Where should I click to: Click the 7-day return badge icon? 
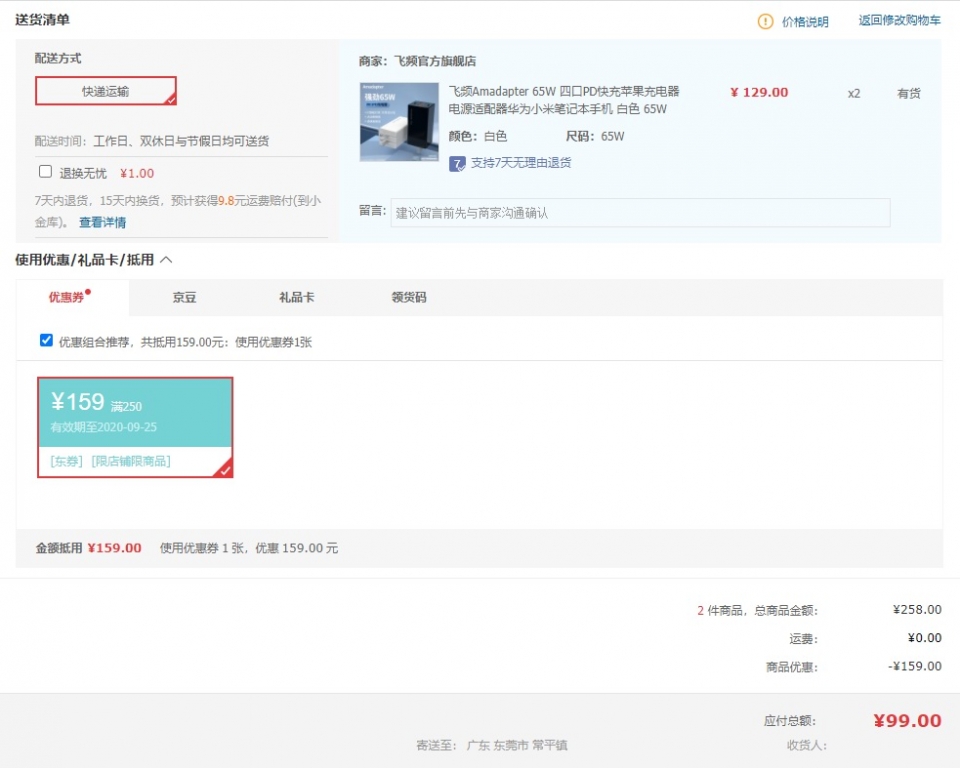[x=457, y=164]
